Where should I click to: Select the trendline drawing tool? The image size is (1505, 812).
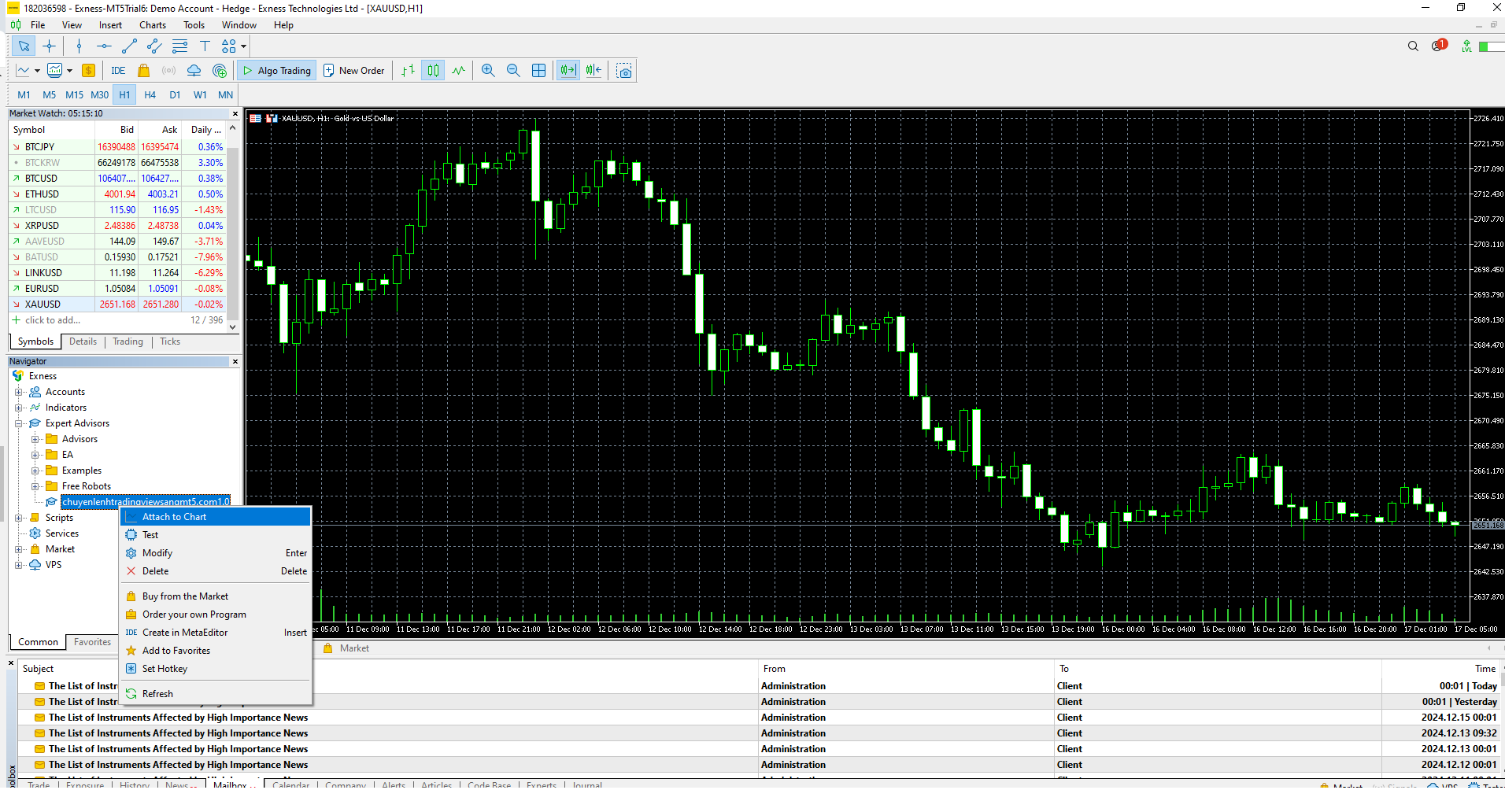tap(129, 46)
